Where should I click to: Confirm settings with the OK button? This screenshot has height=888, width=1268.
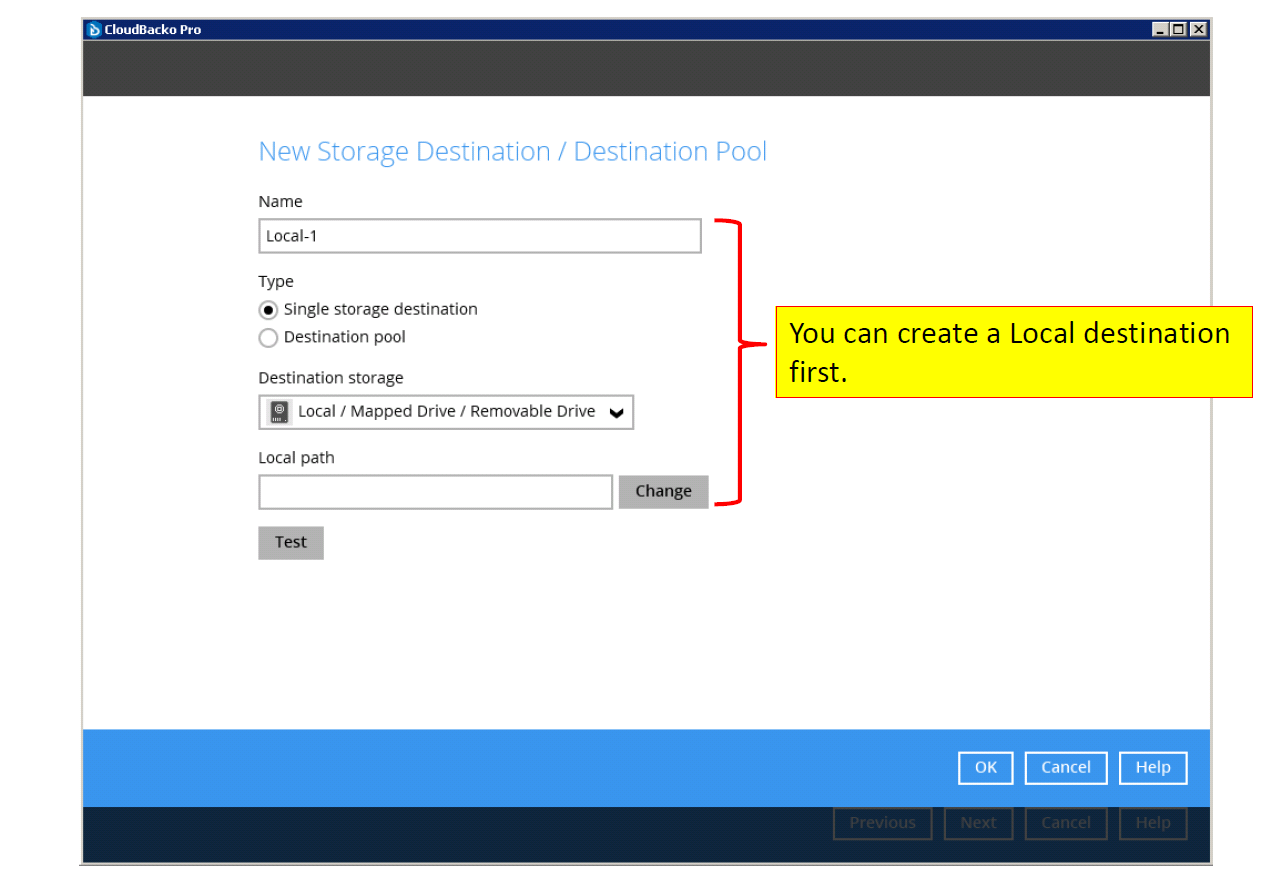(x=985, y=767)
